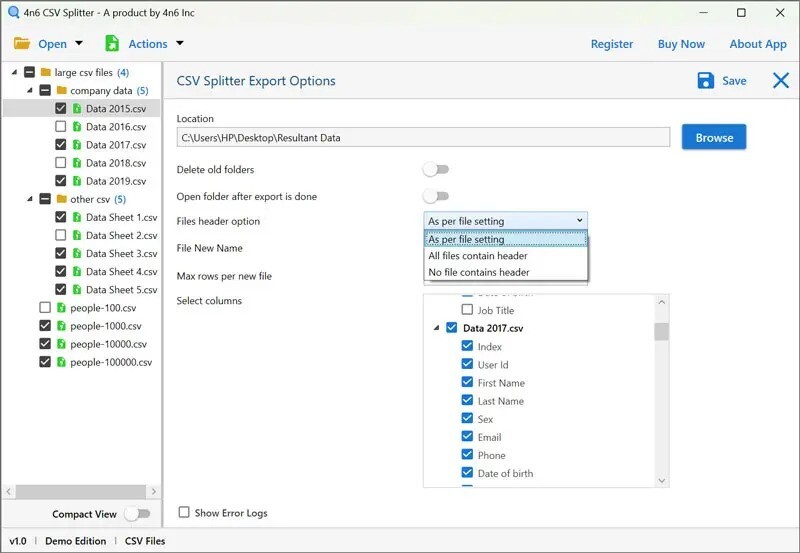
Task: Click columns list scroll up arrow
Action: click(x=662, y=302)
